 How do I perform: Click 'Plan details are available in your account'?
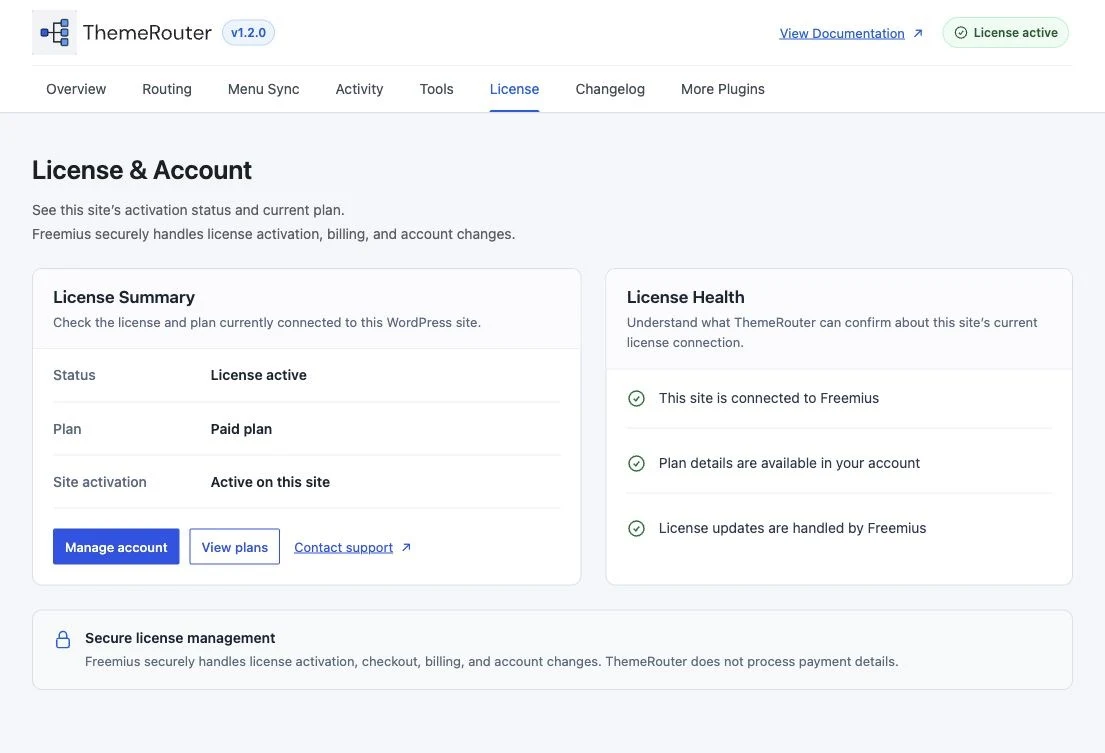point(789,463)
